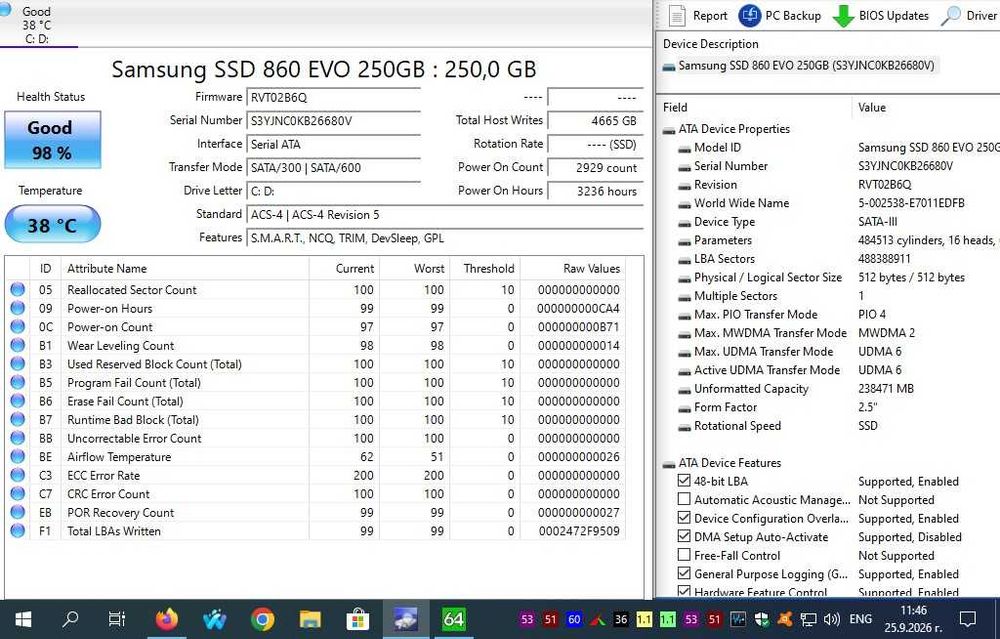
Task: Select Samsung SSD 860 EVO in Device Description
Action: [799, 65]
